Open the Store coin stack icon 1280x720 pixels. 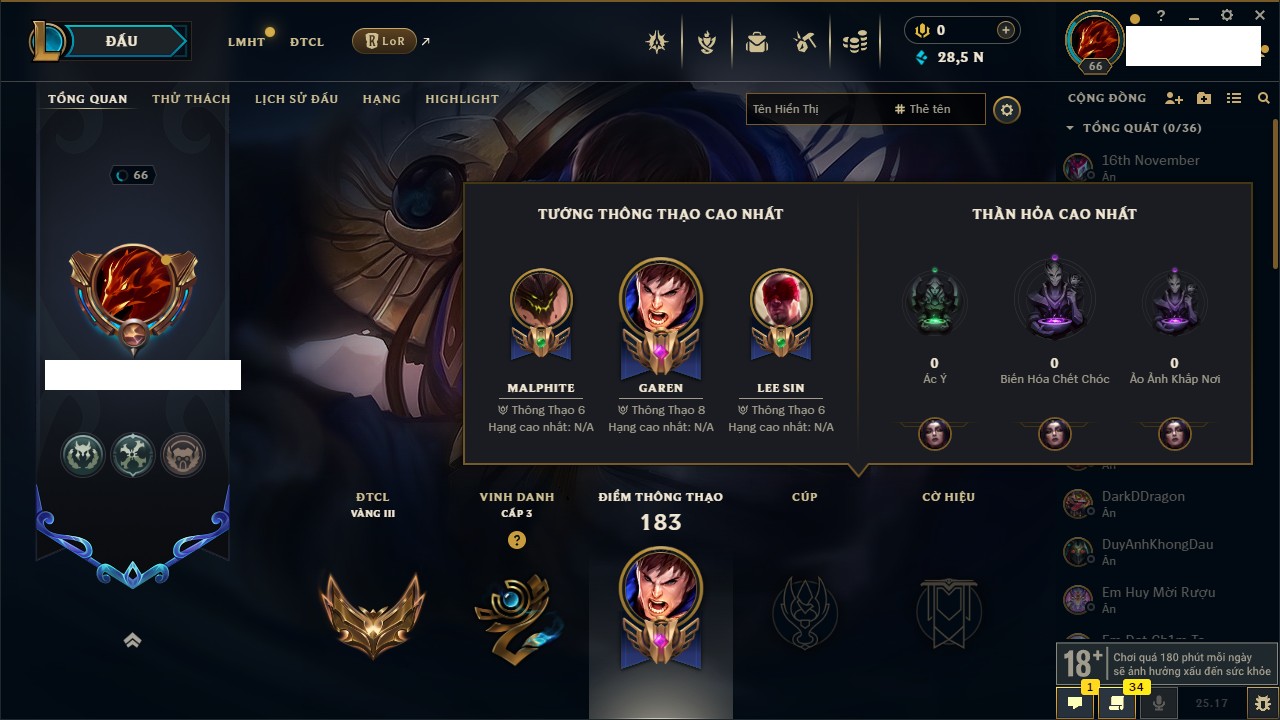(854, 42)
